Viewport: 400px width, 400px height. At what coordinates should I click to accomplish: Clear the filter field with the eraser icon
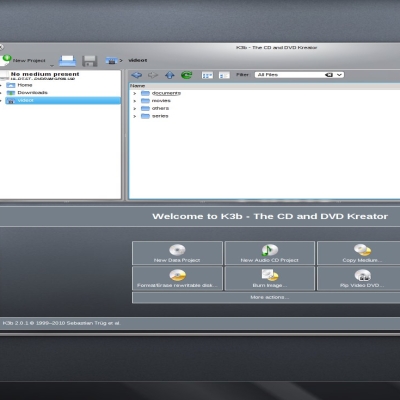point(329,75)
